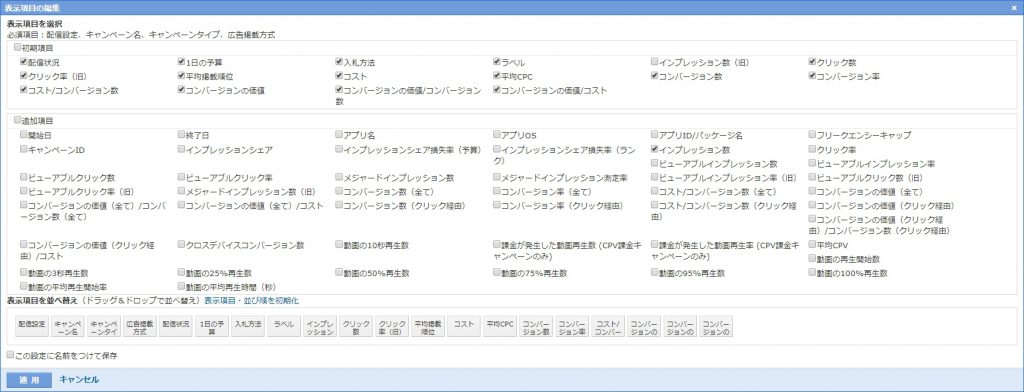
Task: Check the 動画の95%再生数 checkbox
Action: point(654,272)
